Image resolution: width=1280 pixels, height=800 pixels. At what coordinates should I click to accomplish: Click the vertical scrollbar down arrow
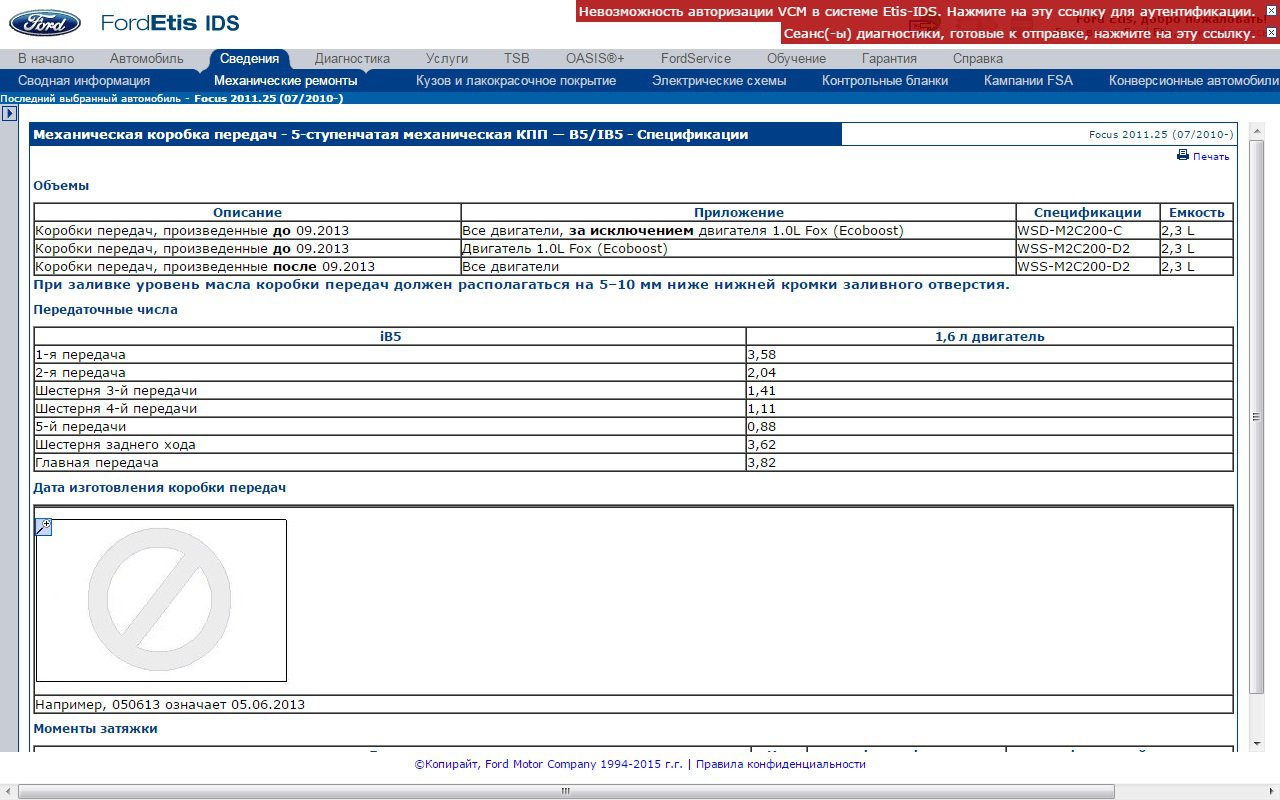(x=1257, y=743)
